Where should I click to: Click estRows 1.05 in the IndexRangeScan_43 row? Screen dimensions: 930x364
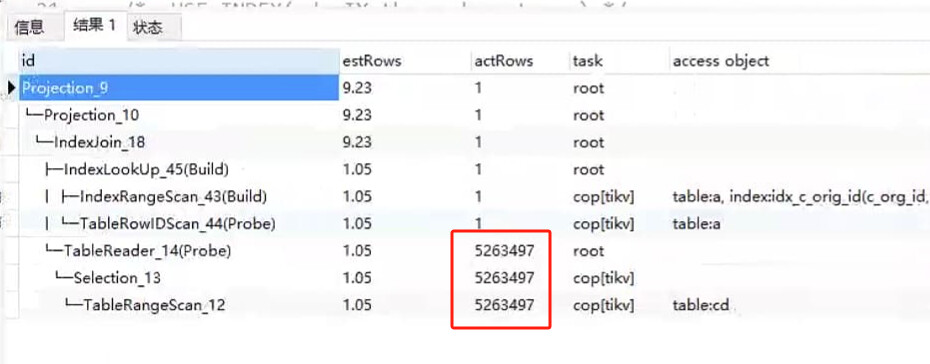tap(357, 196)
